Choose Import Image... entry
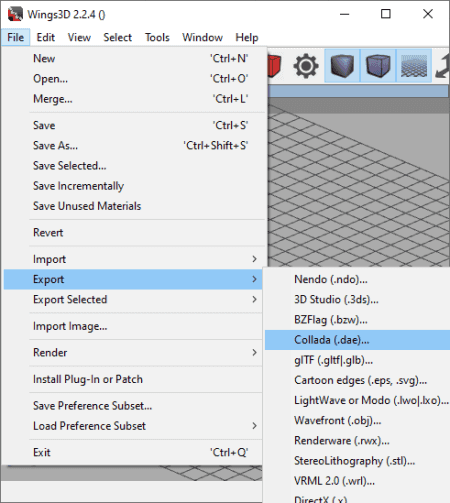This screenshot has height=503, width=450. 133,326
